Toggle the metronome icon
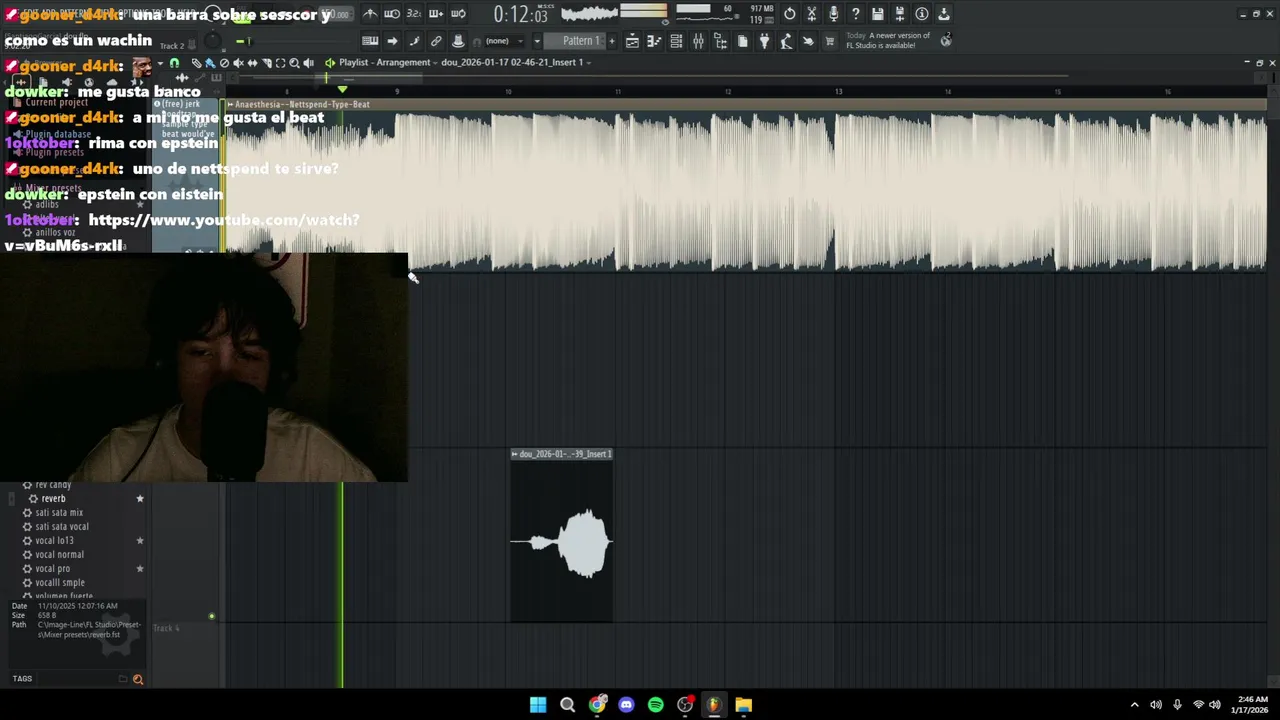1280x720 pixels. (x=370, y=14)
